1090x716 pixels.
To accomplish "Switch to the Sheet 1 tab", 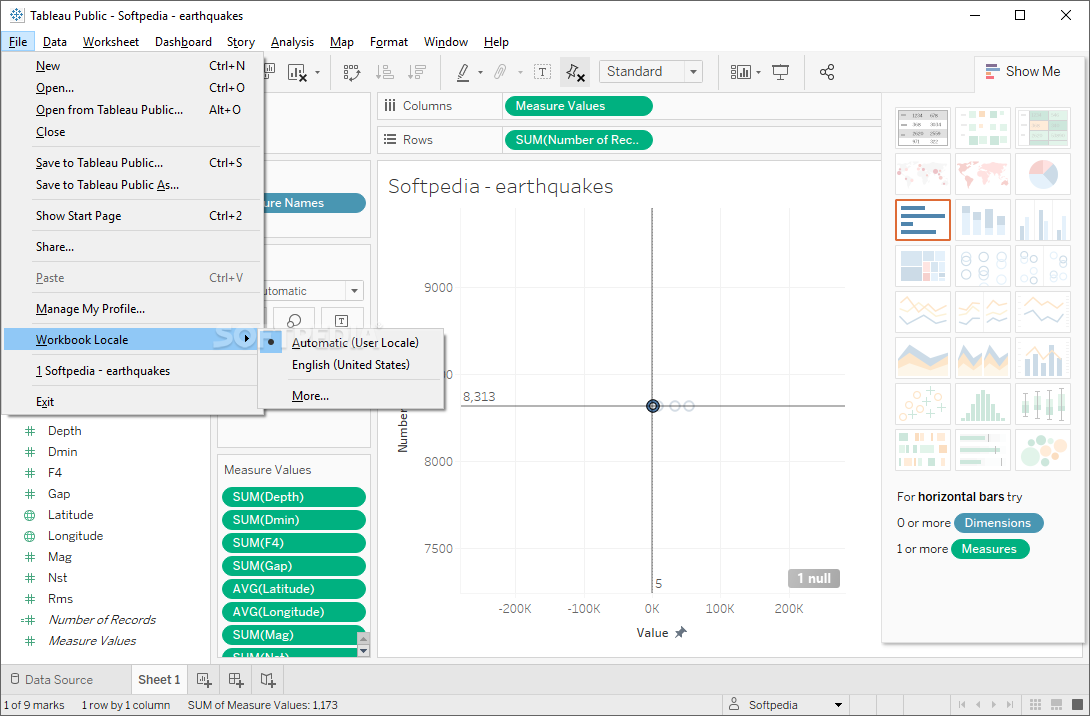I will (x=159, y=680).
